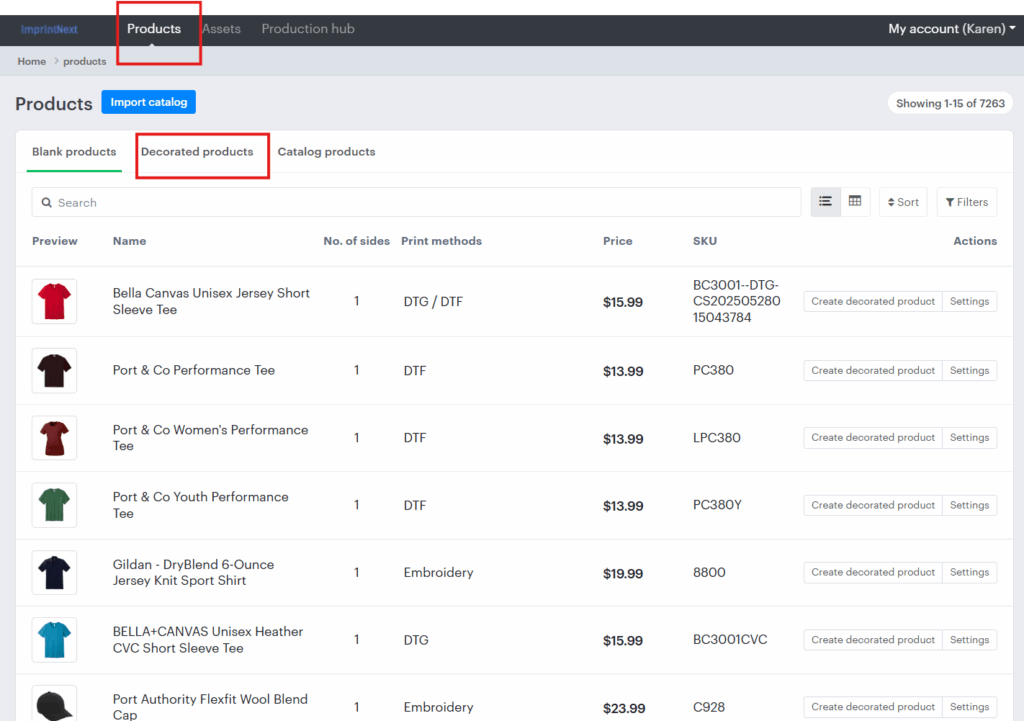Create decorated product for Gildan DryBlend shirt

[872, 572]
